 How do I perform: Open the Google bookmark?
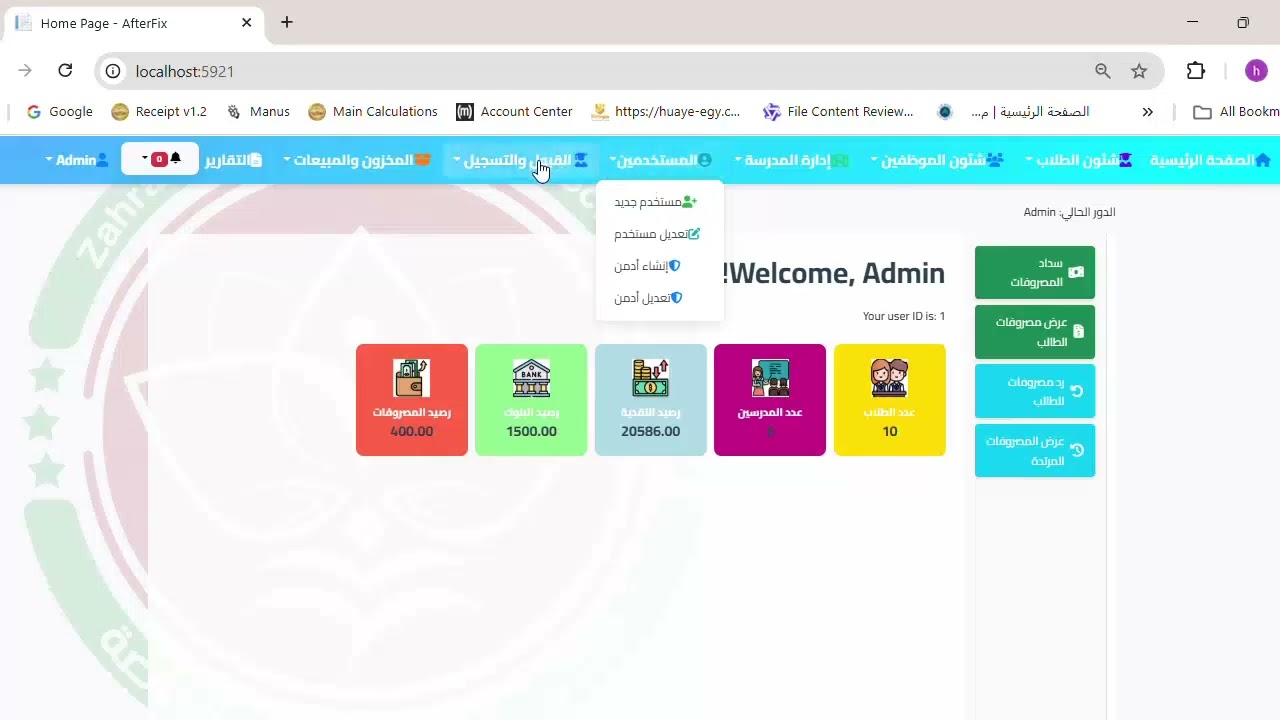tap(59, 112)
